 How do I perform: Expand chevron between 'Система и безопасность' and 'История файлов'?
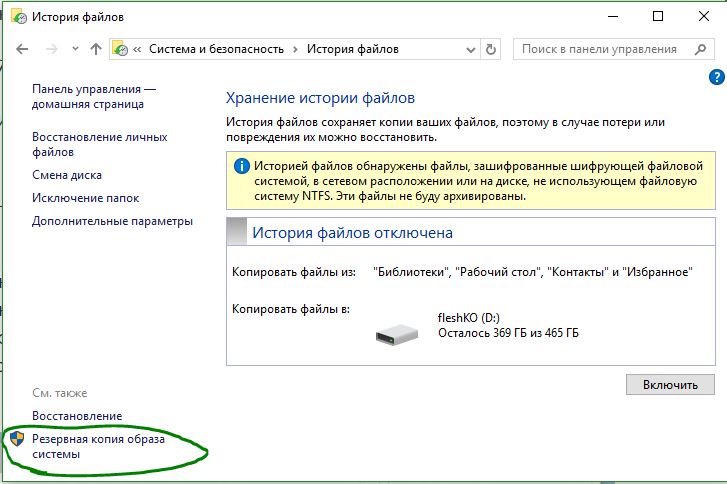pos(295,49)
